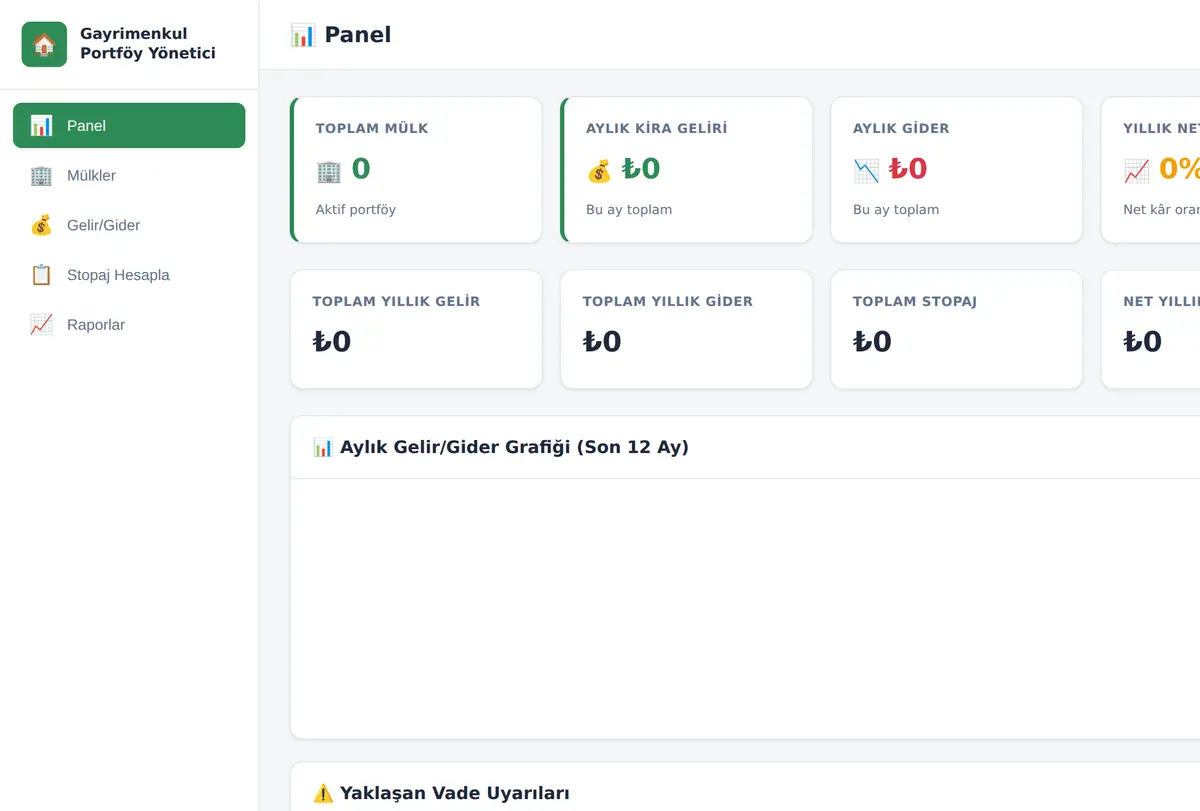Click the TOPLAM YILLIK GELİR label
Screen dimensions: 1200x811
[x=396, y=301]
